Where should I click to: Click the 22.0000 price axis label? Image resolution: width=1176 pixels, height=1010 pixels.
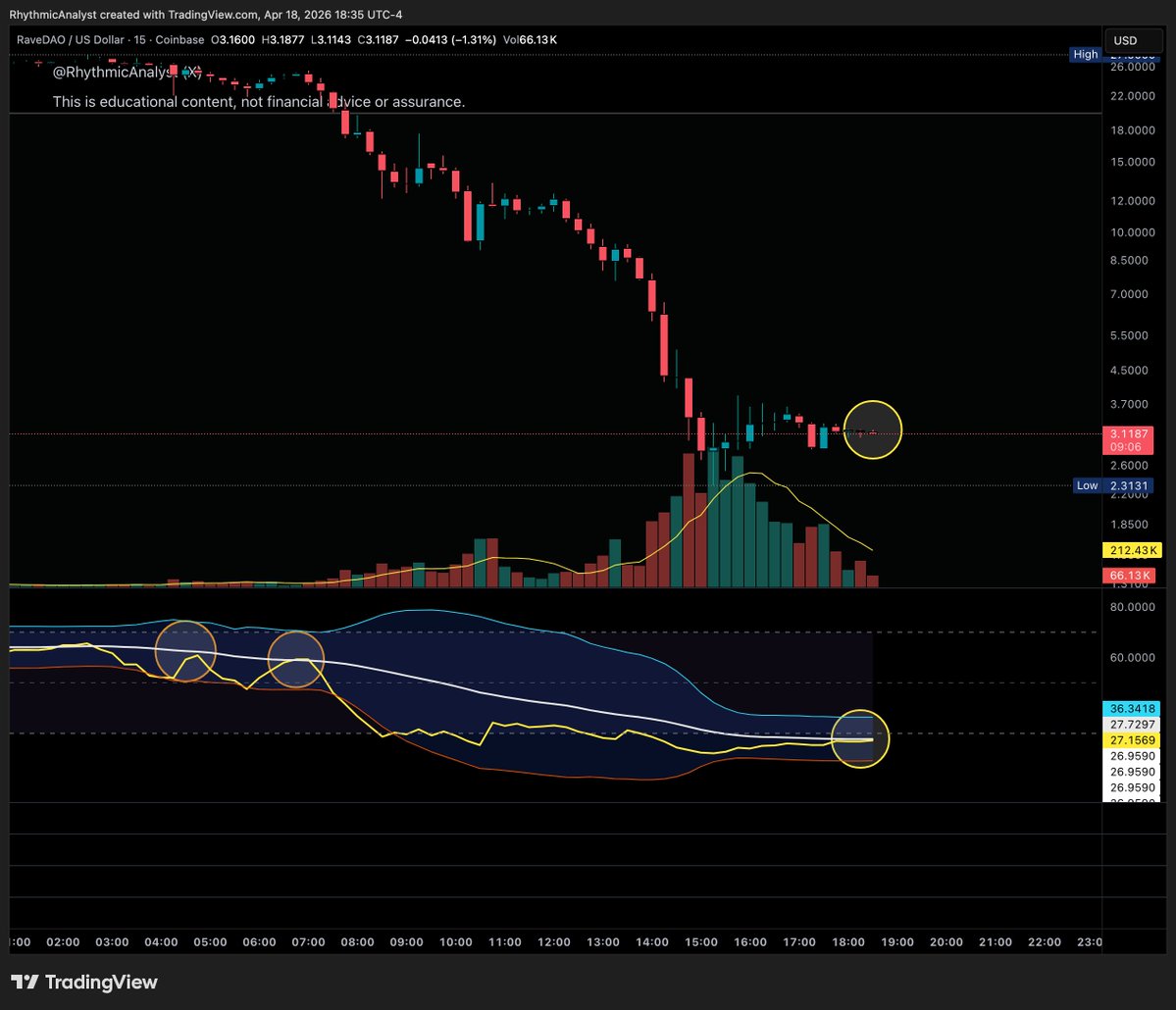1133,96
